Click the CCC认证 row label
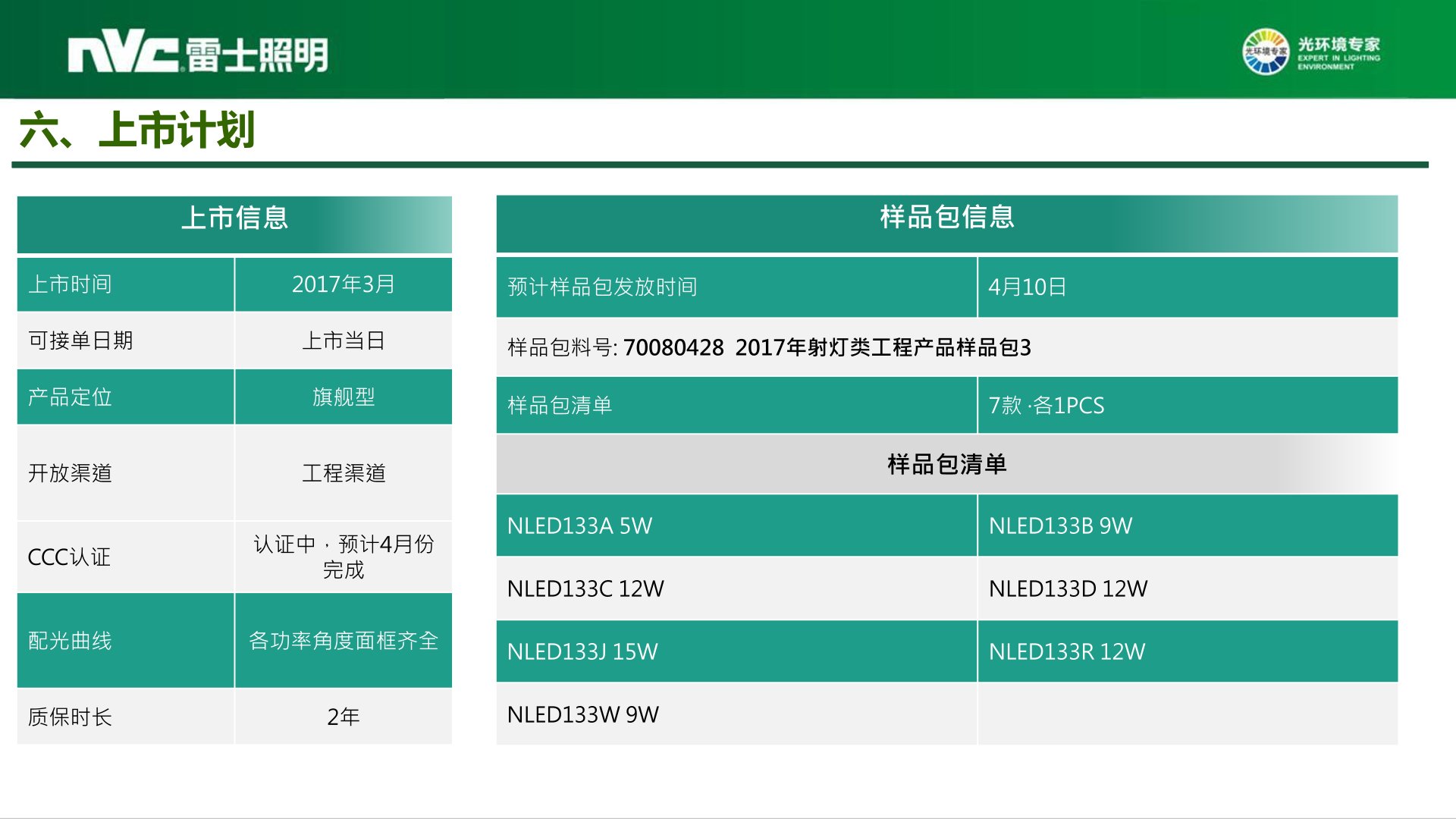This screenshot has width=1456, height=819. [69, 557]
